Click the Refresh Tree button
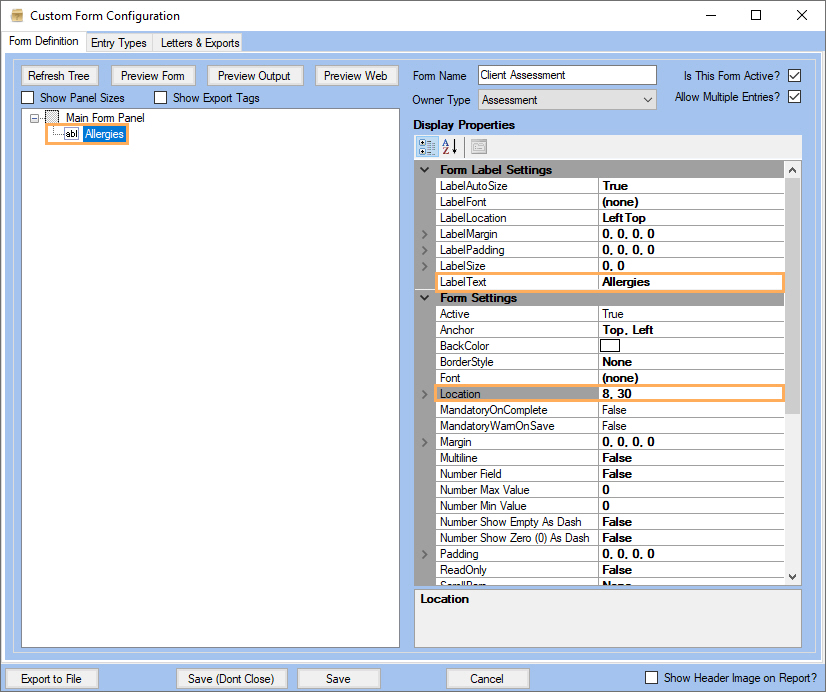The height and width of the screenshot is (692, 826). [59, 76]
